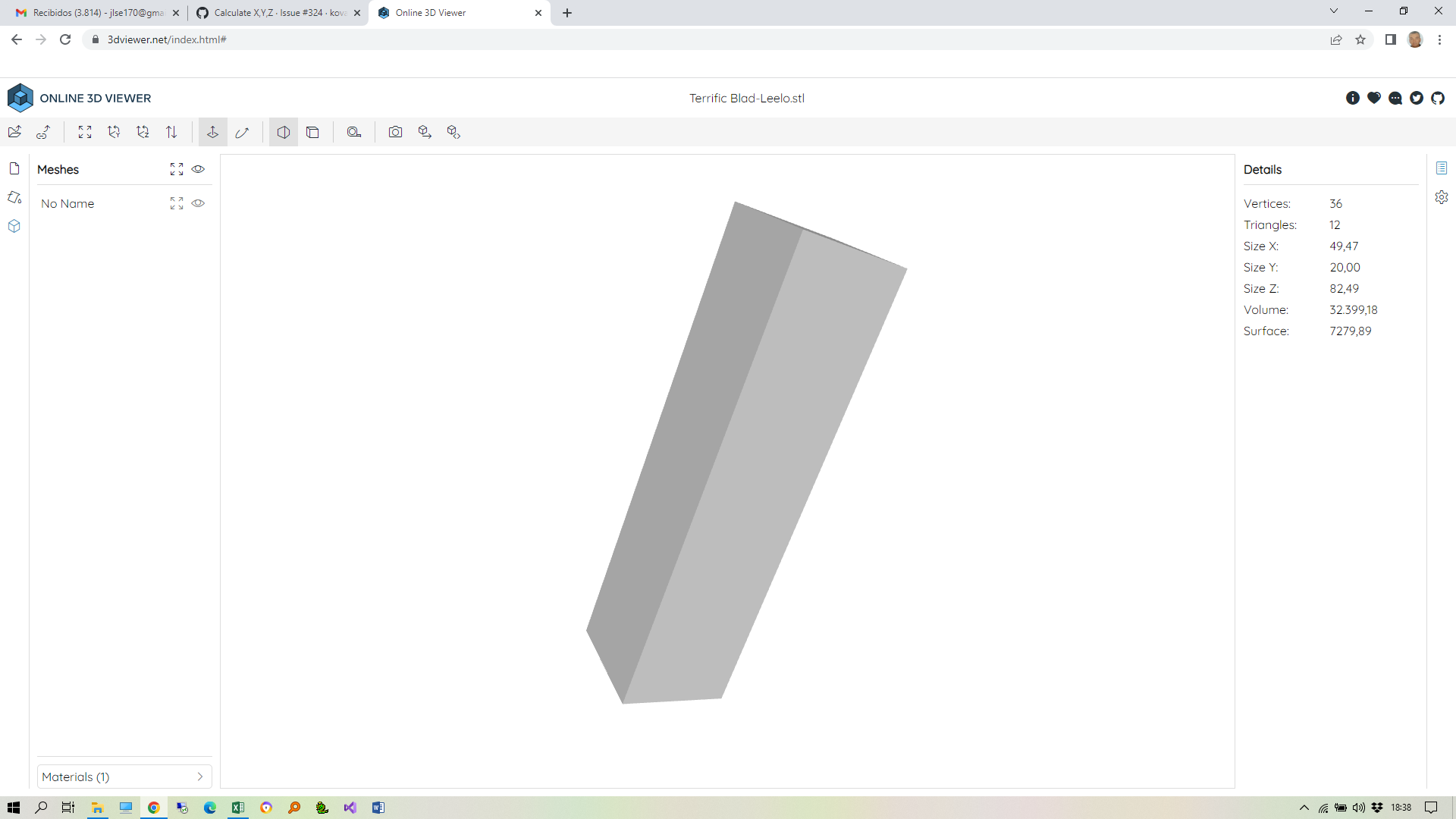Viewport: 1456px width, 819px height.
Task: Select the measure tool
Action: tap(354, 131)
